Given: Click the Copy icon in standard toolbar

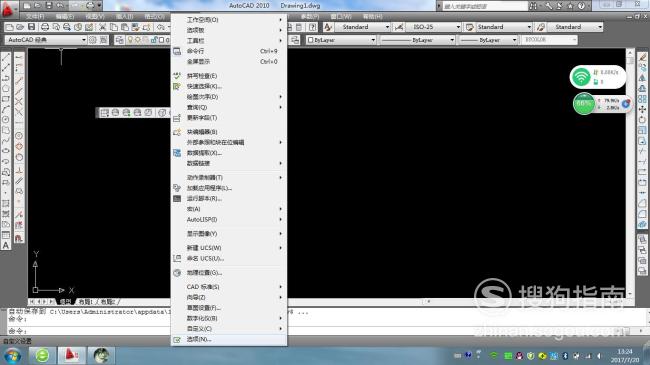Looking at the screenshot, I should [x=114, y=27].
